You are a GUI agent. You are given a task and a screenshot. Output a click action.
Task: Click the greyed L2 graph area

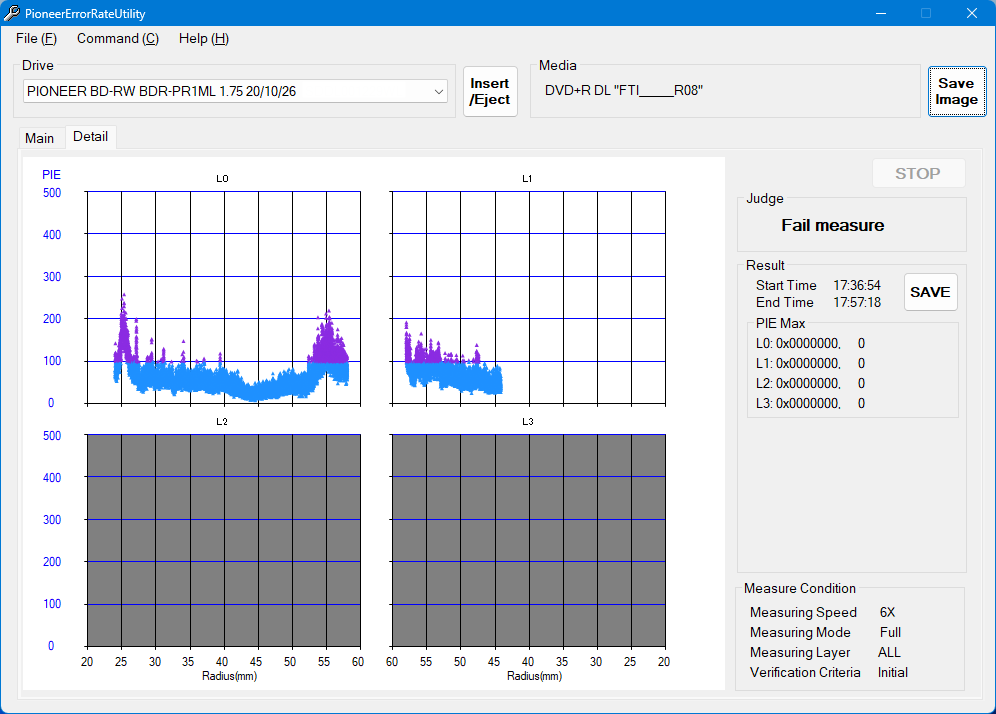pos(224,541)
